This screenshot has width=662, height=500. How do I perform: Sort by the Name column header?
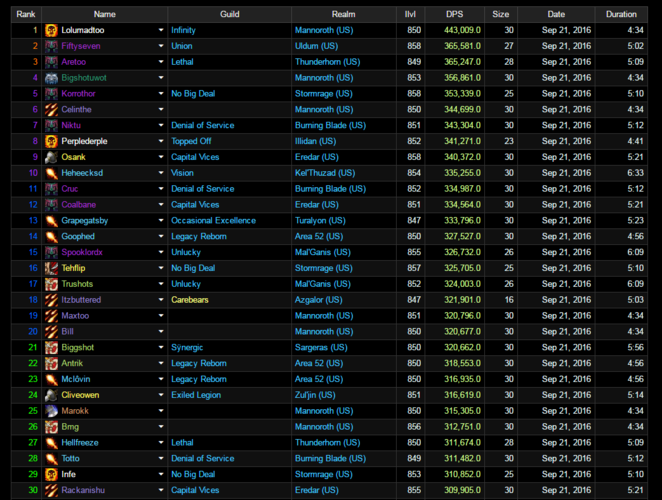pyautogui.click(x=104, y=14)
